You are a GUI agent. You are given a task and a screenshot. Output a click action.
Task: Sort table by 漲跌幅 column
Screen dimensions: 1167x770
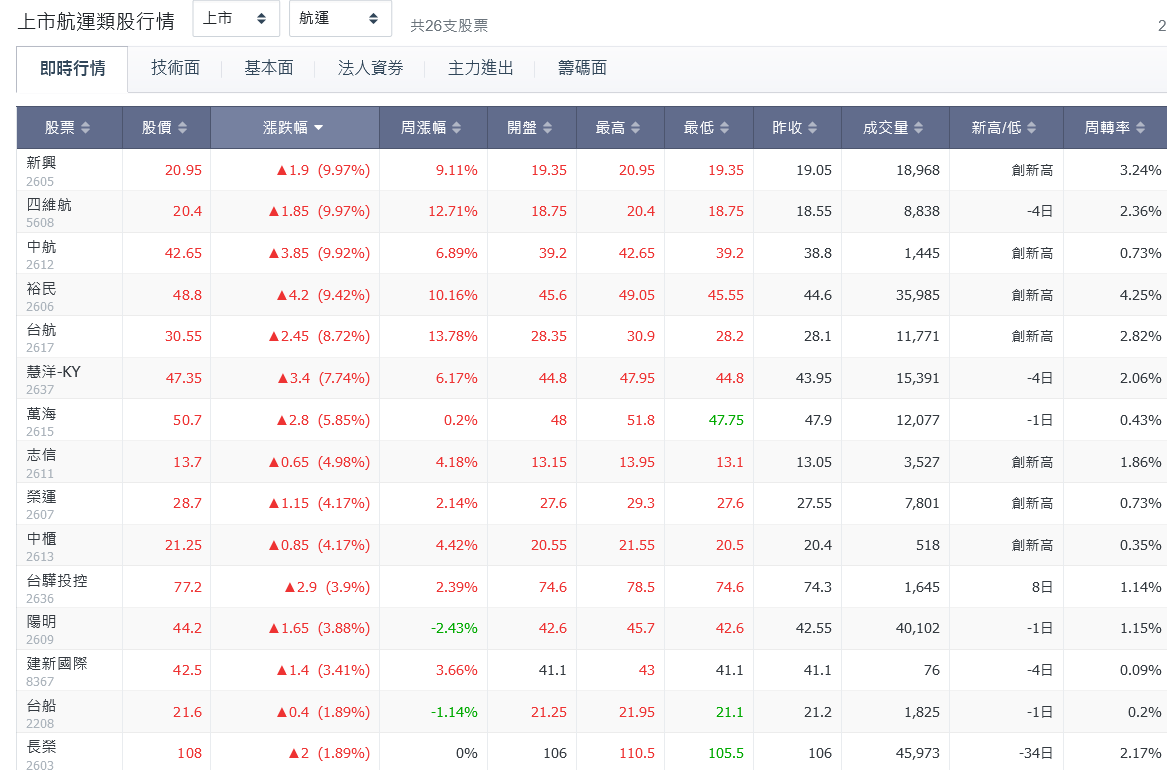tap(295, 128)
